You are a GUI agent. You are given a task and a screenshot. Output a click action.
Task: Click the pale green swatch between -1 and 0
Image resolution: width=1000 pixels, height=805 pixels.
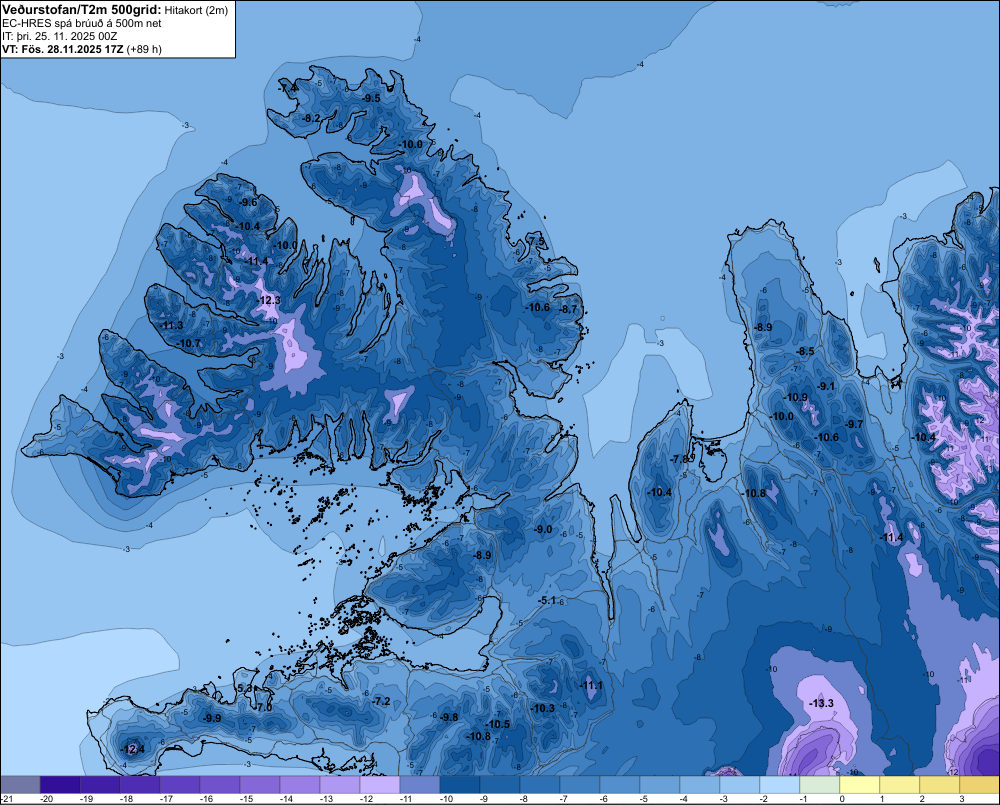[820, 784]
